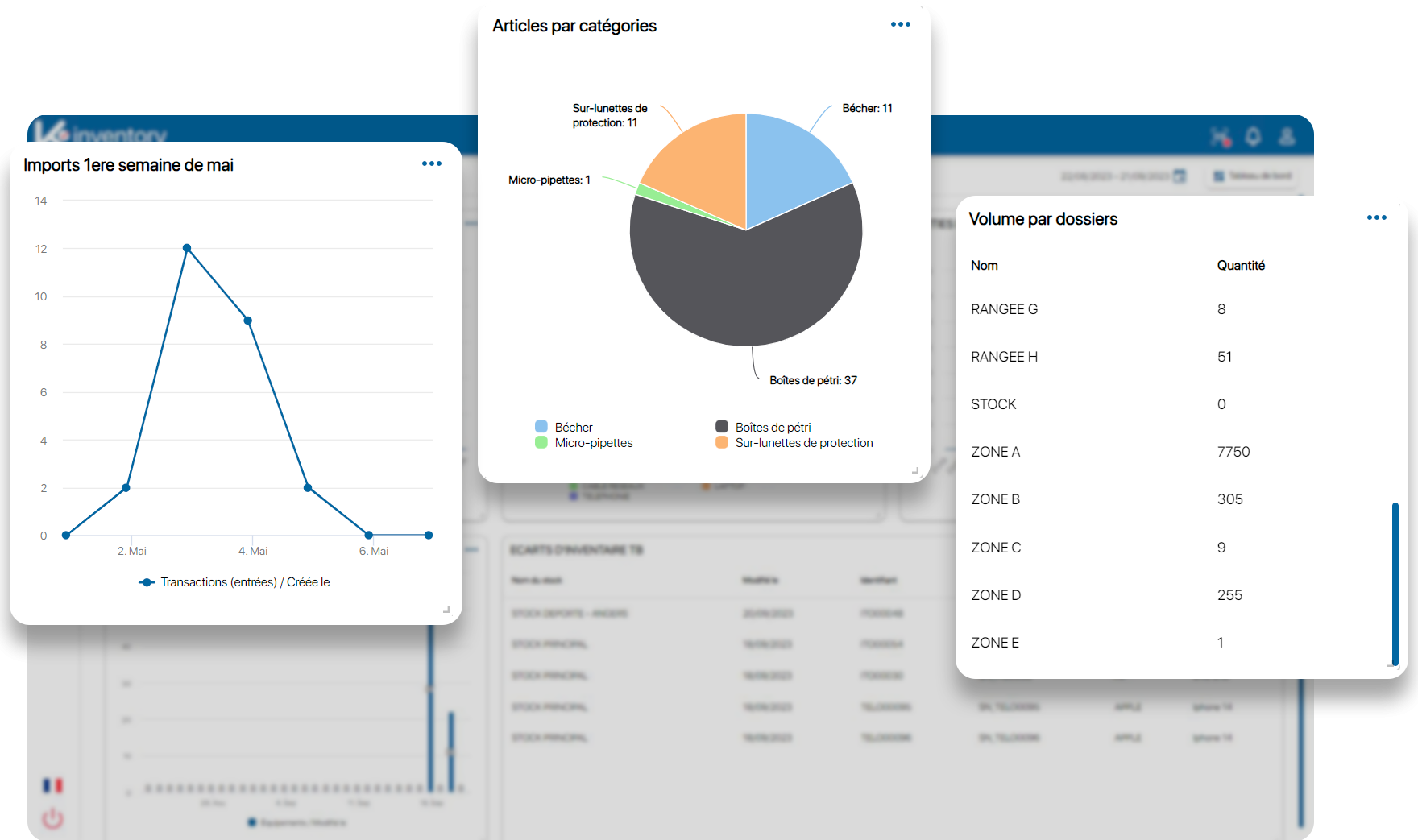Open the three-dots menu on Volume par dossiers
The width and height of the screenshot is (1418, 840).
click(x=1377, y=217)
